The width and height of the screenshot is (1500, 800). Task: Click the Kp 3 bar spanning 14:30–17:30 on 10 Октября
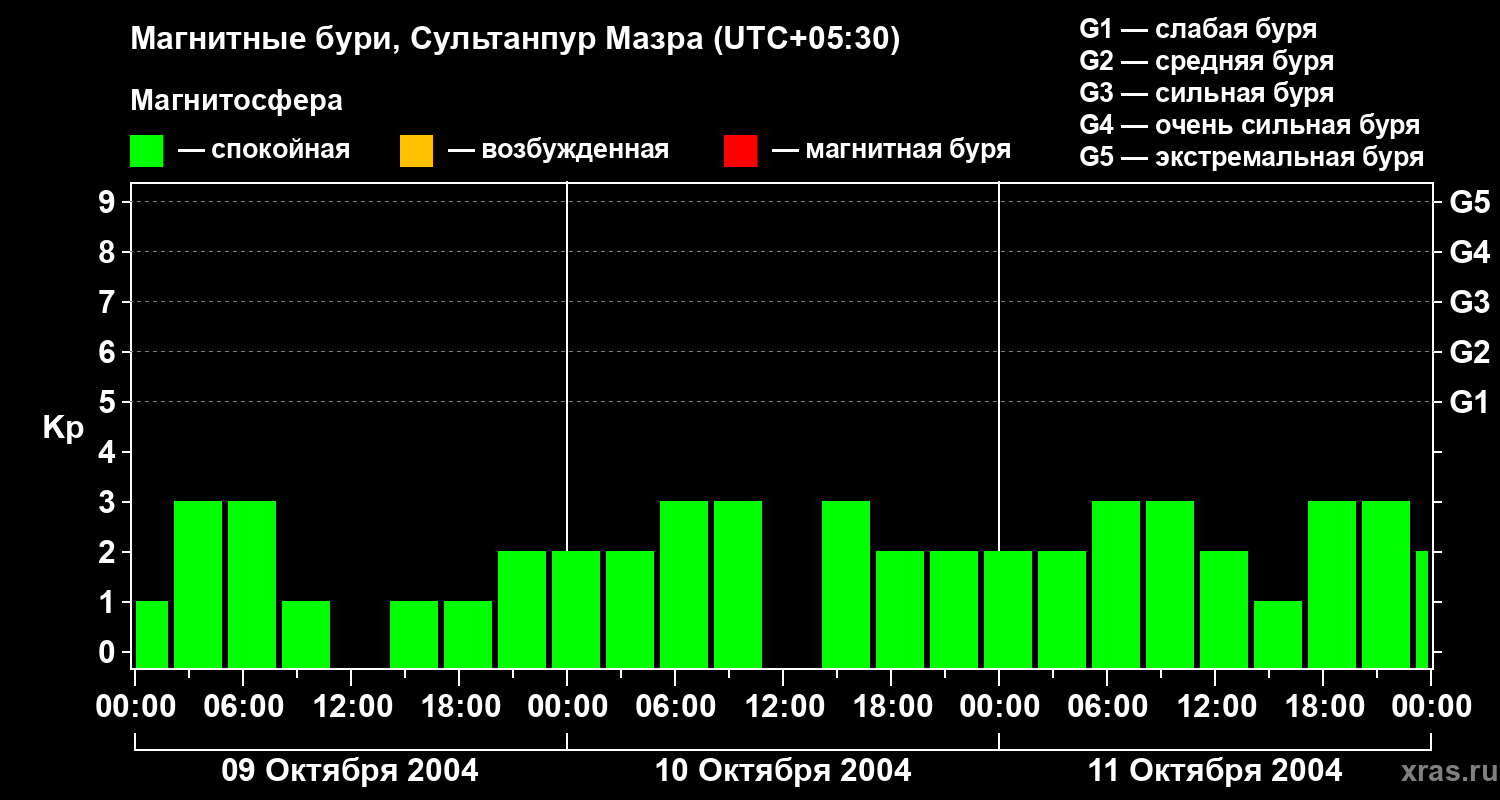(846, 584)
